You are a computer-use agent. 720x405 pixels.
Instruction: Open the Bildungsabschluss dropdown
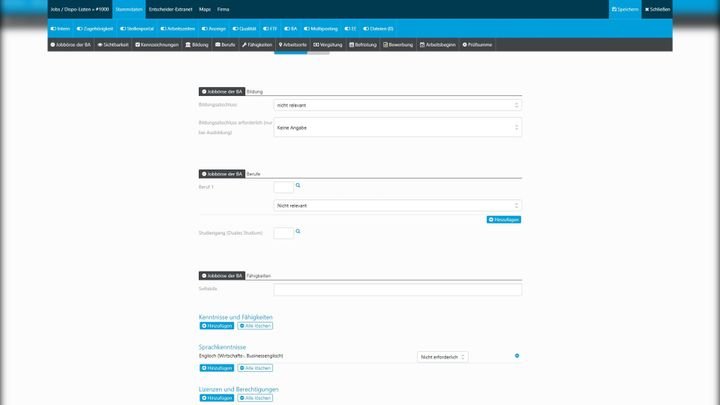pos(397,104)
